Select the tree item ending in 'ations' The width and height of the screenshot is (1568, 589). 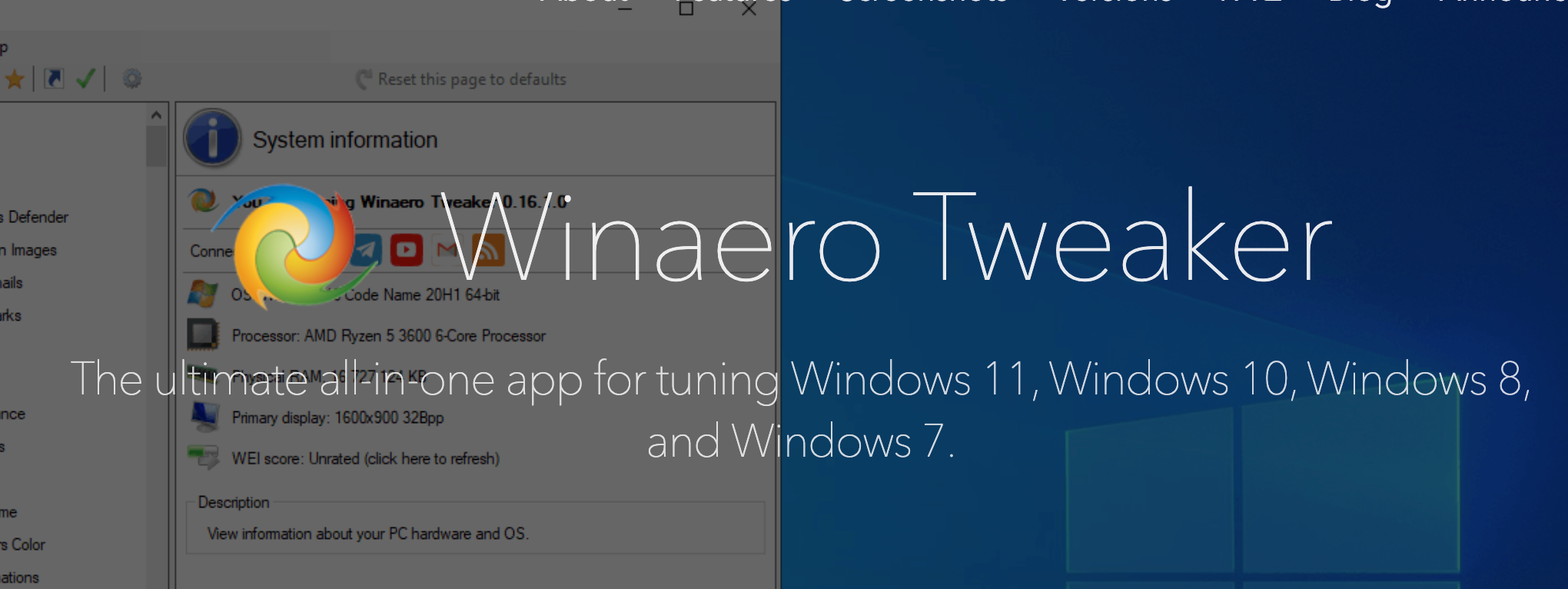20,577
